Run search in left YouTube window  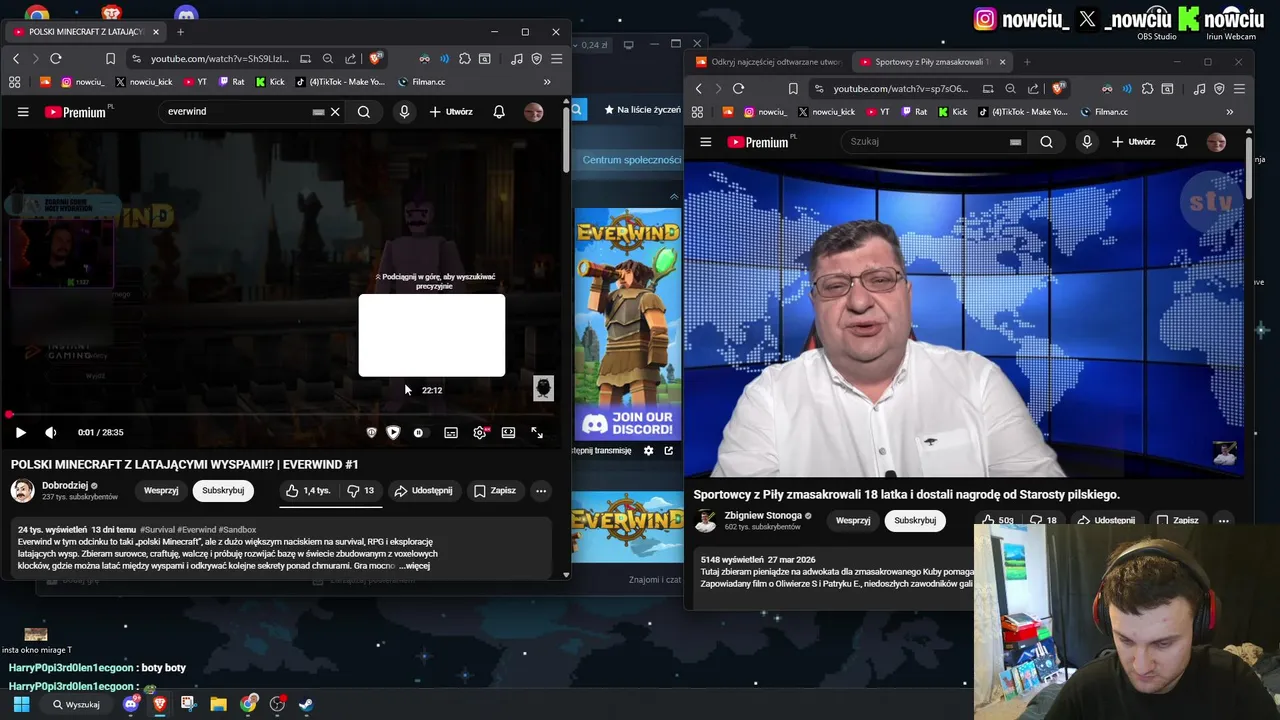pos(364,112)
